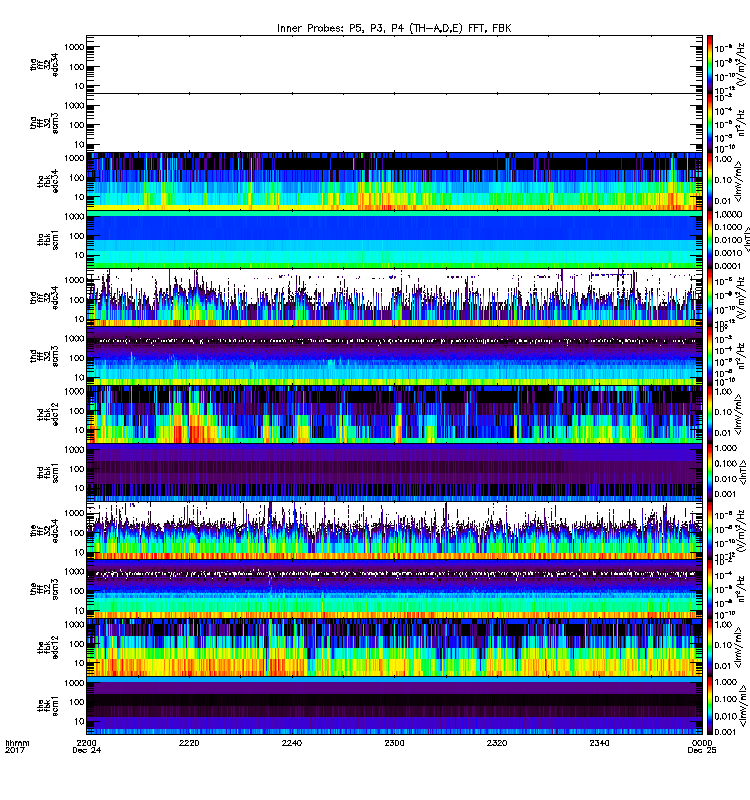The image size is (750, 800).
Task: Click the 'the fbk edc12' y-axis label
Action: [x=48, y=647]
